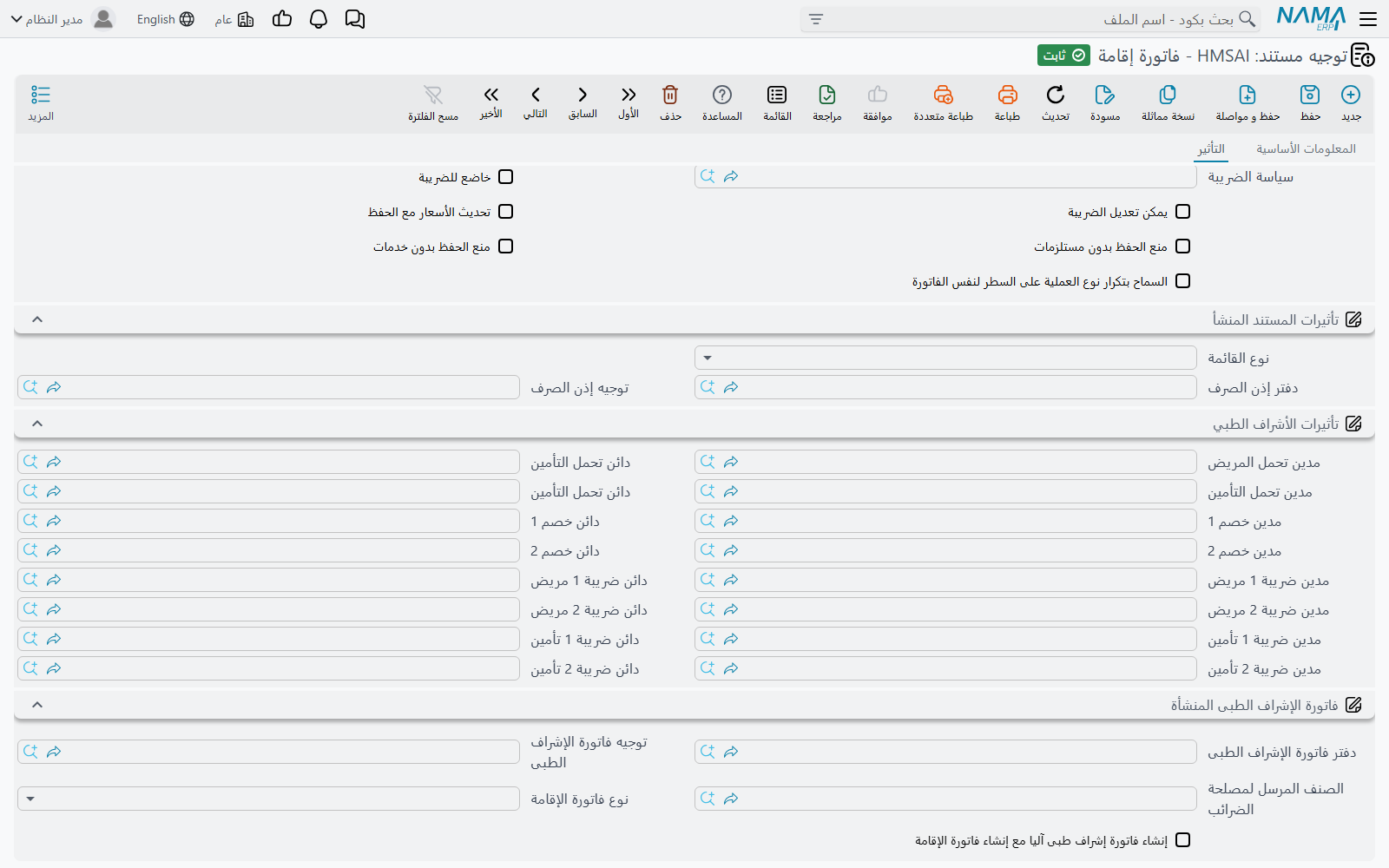Enable خاضع للضريبة checkbox
Image resolution: width=1389 pixels, height=868 pixels.
[x=506, y=177]
